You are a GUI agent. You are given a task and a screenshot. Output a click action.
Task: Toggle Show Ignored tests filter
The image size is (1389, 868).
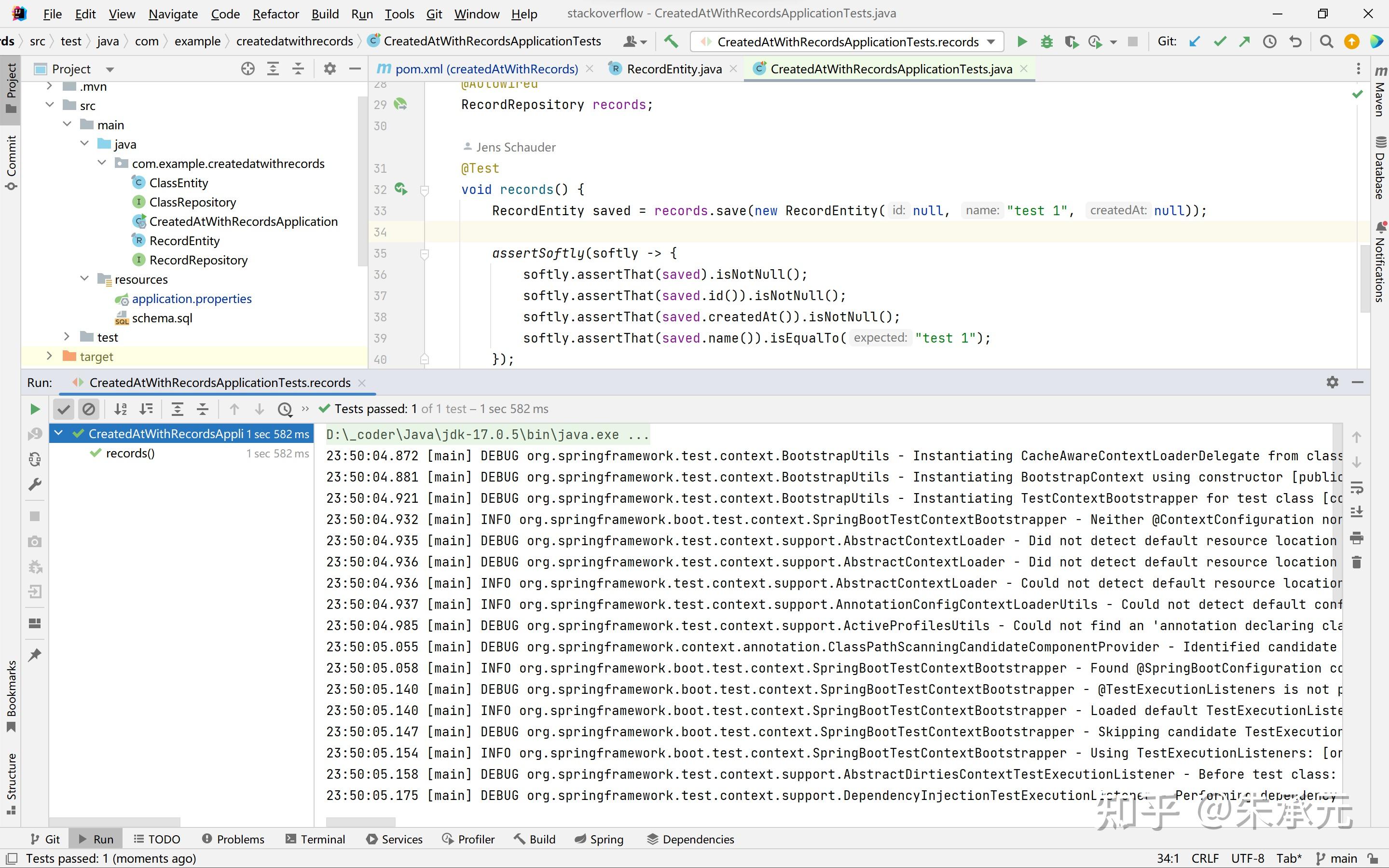(x=88, y=409)
